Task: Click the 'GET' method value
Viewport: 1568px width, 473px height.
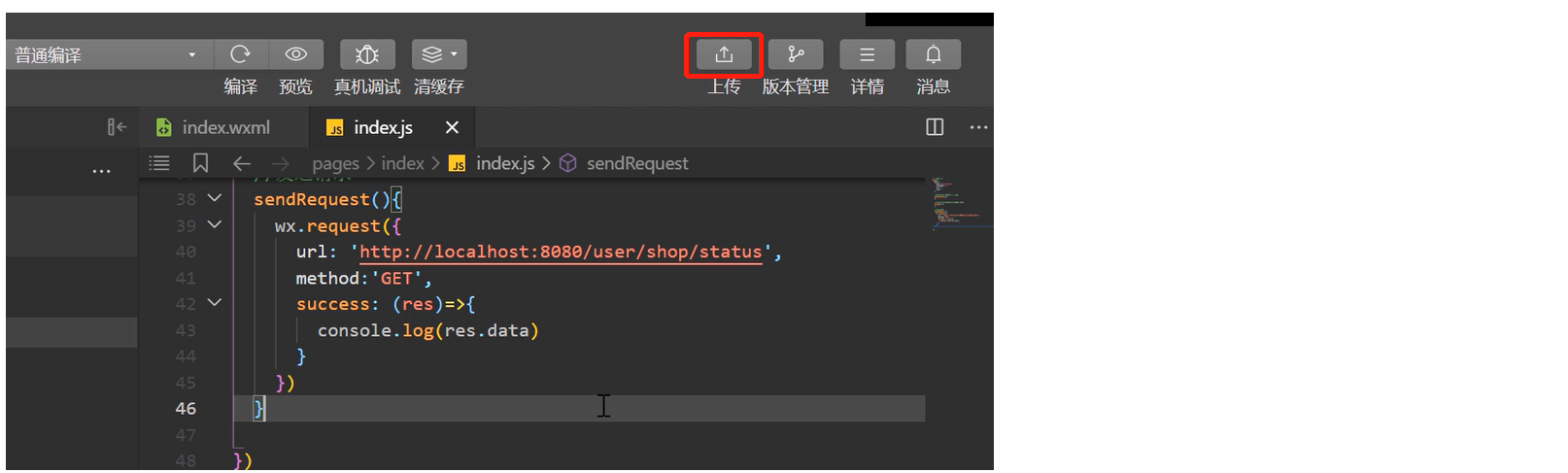Action: (x=396, y=278)
